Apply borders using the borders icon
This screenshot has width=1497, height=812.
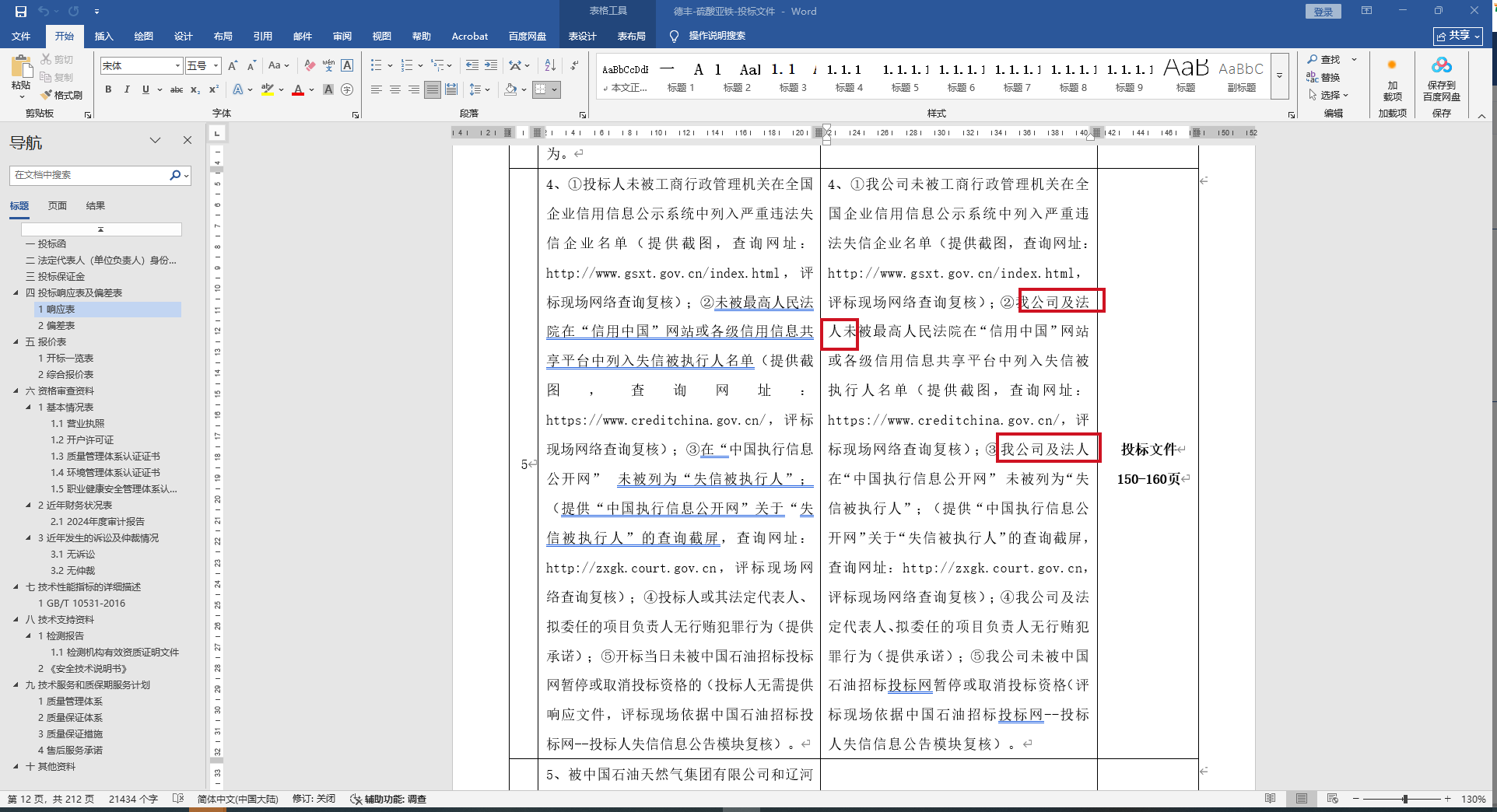pyautogui.click(x=542, y=90)
